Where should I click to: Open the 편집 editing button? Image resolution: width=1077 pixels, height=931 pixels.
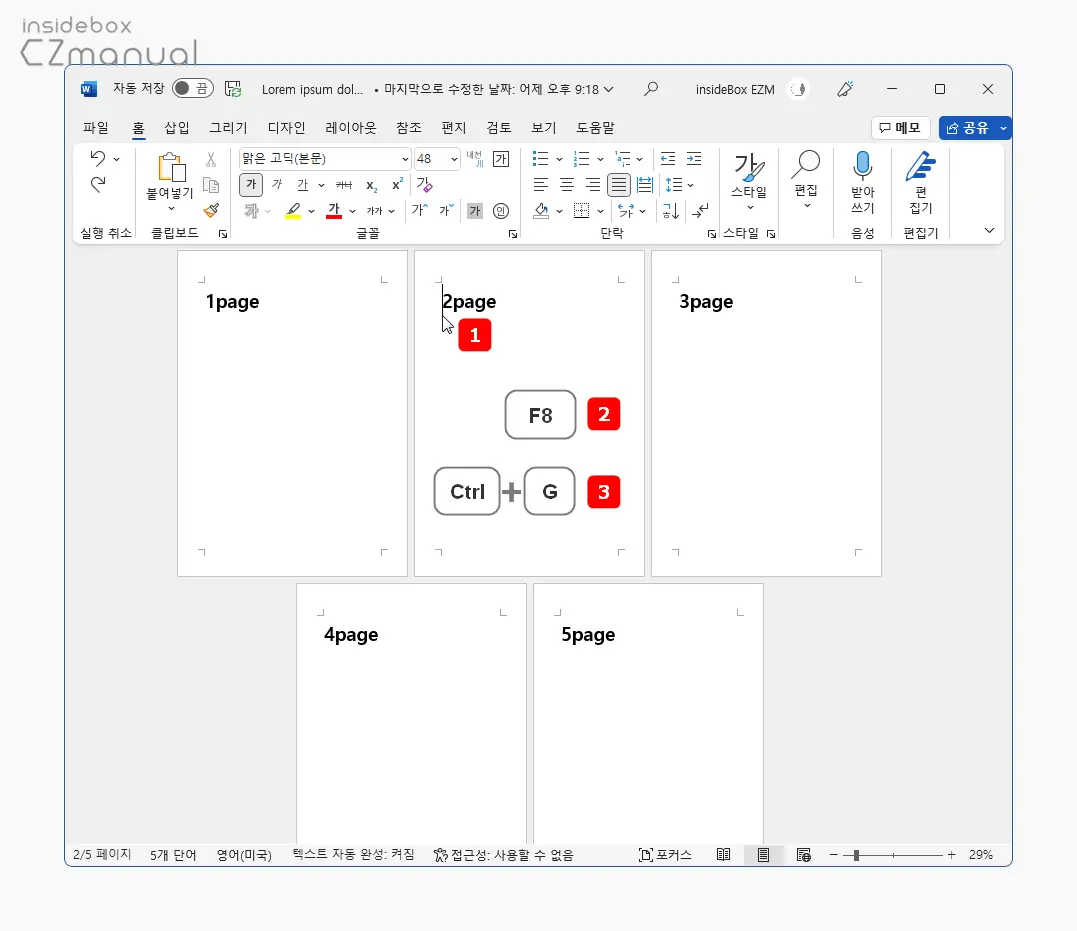pos(806,181)
